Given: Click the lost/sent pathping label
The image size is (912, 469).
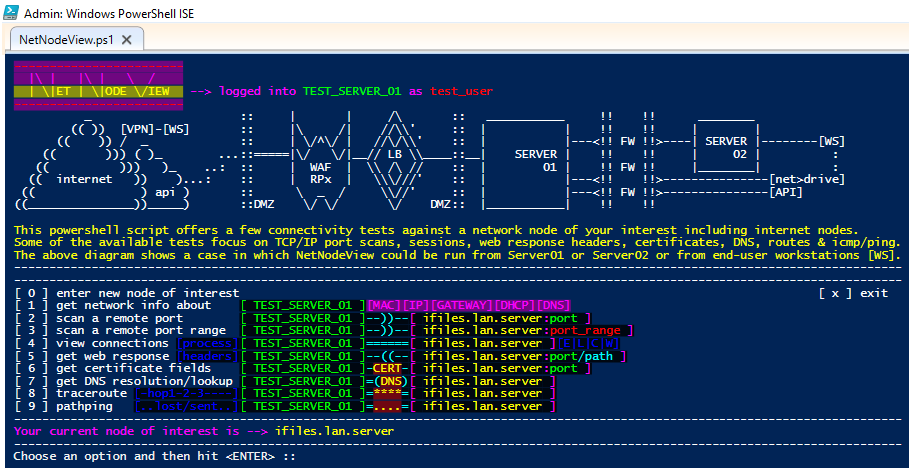Looking at the screenshot, I should [x=186, y=406].
